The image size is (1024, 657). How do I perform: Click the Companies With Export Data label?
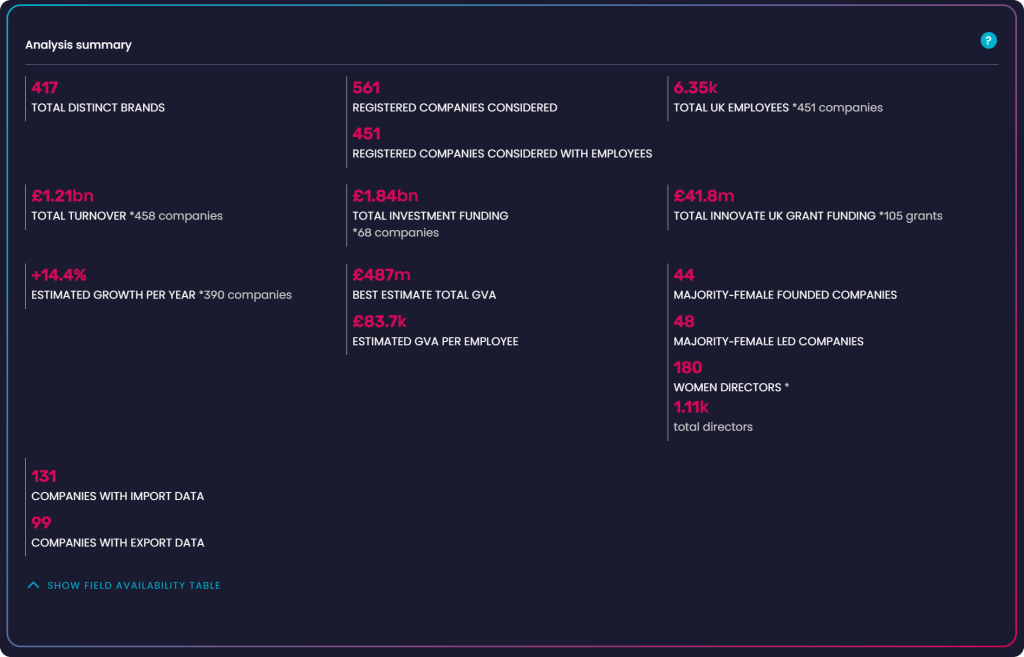118,543
